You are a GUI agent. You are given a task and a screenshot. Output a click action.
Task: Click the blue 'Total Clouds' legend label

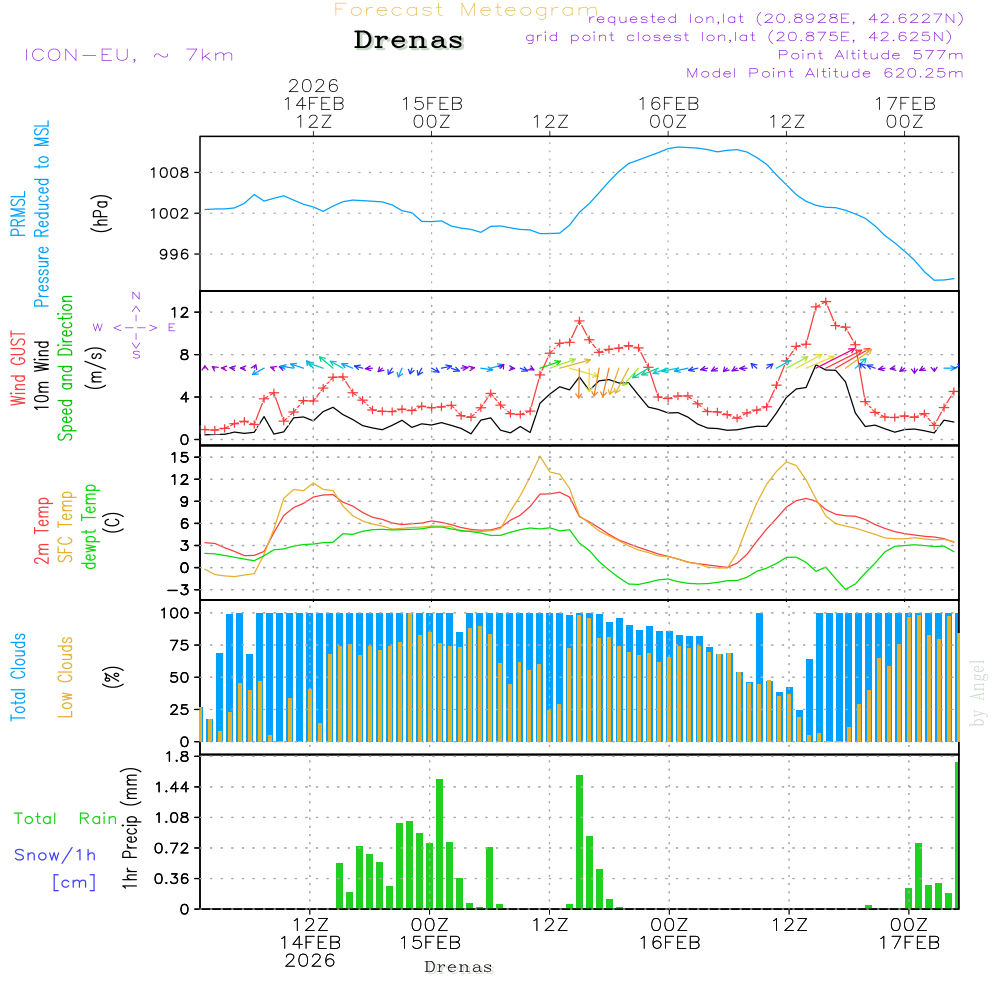[18, 676]
